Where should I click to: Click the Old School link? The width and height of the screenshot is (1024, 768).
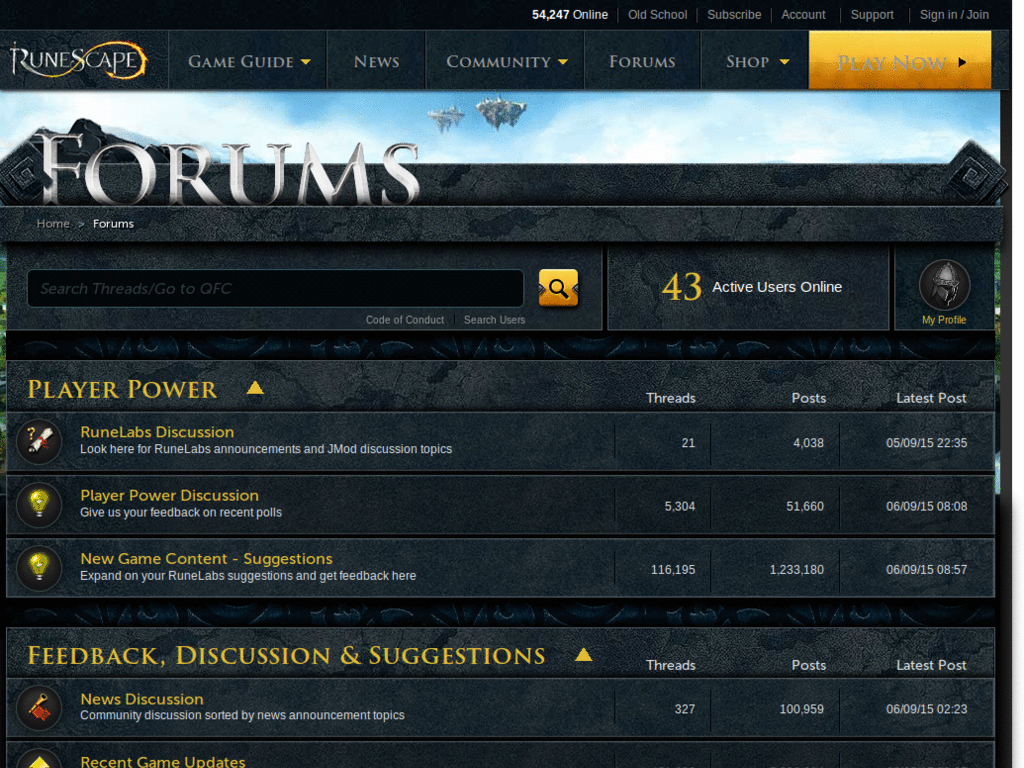pos(658,14)
